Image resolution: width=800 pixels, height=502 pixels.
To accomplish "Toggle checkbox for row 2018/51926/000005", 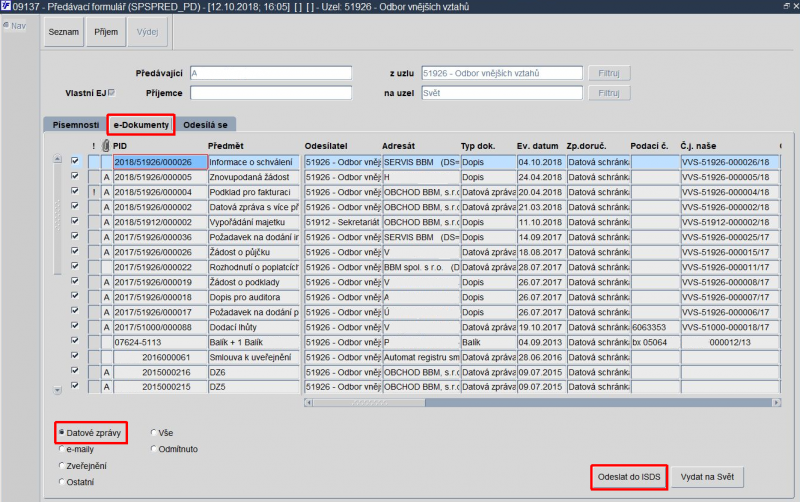I will pos(75,176).
